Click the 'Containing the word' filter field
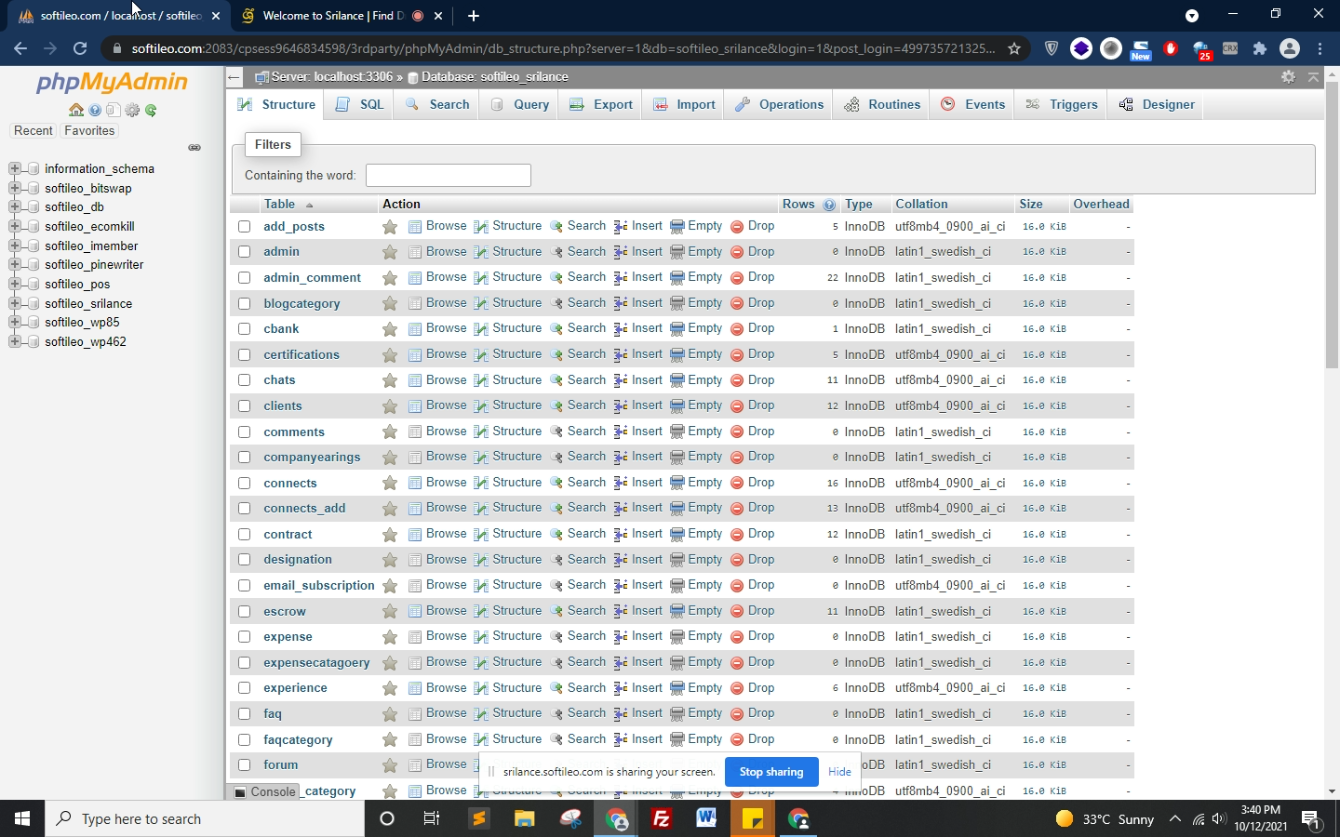 point(448,175)
